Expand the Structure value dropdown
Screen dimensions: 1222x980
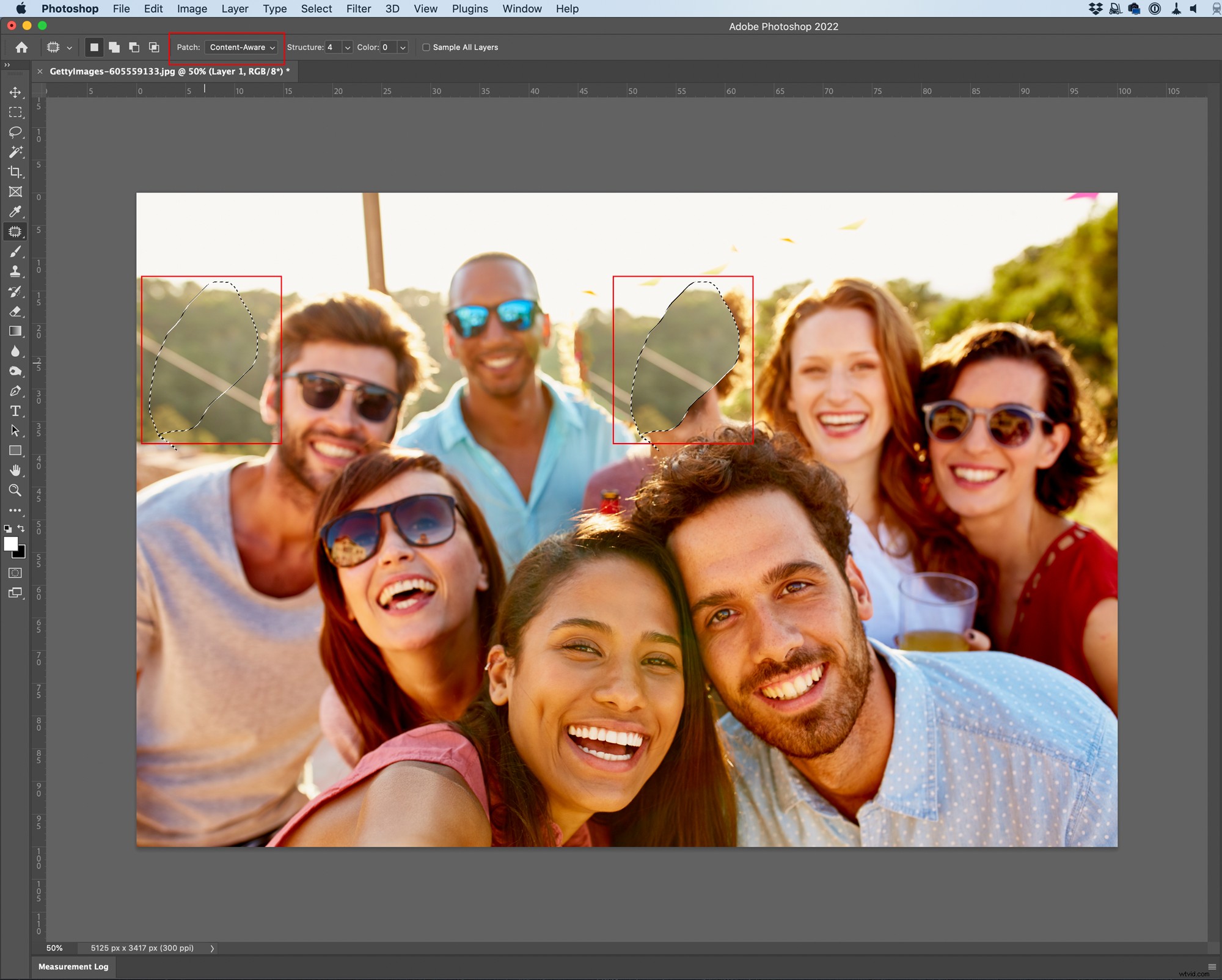(x=346, y=47)
